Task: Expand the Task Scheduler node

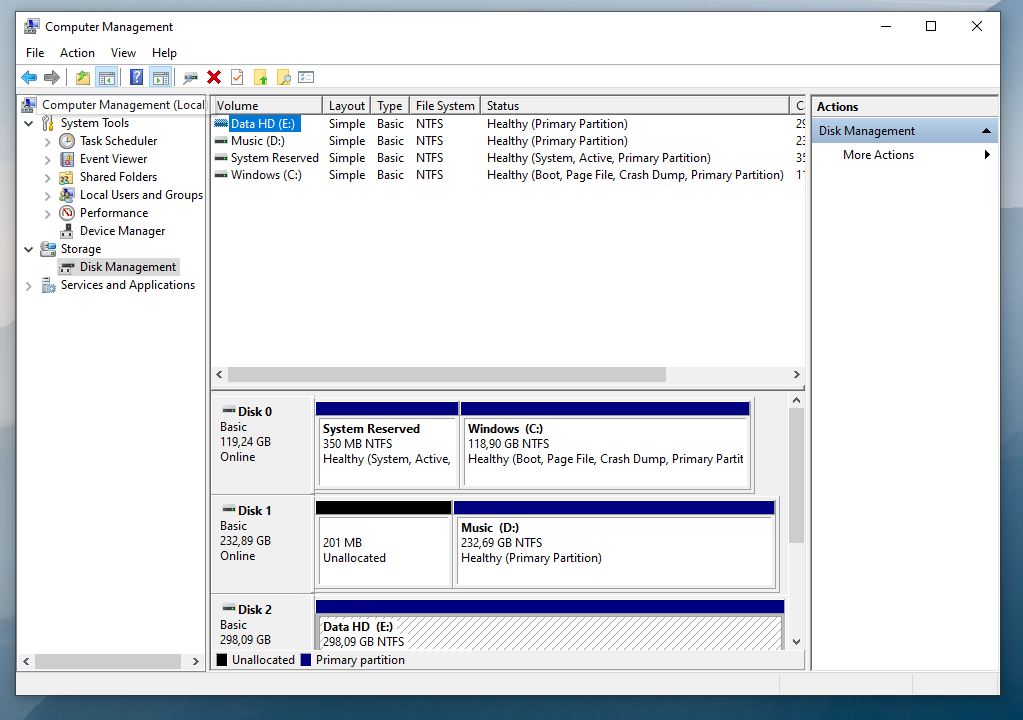Action: [x=47, y=142]
